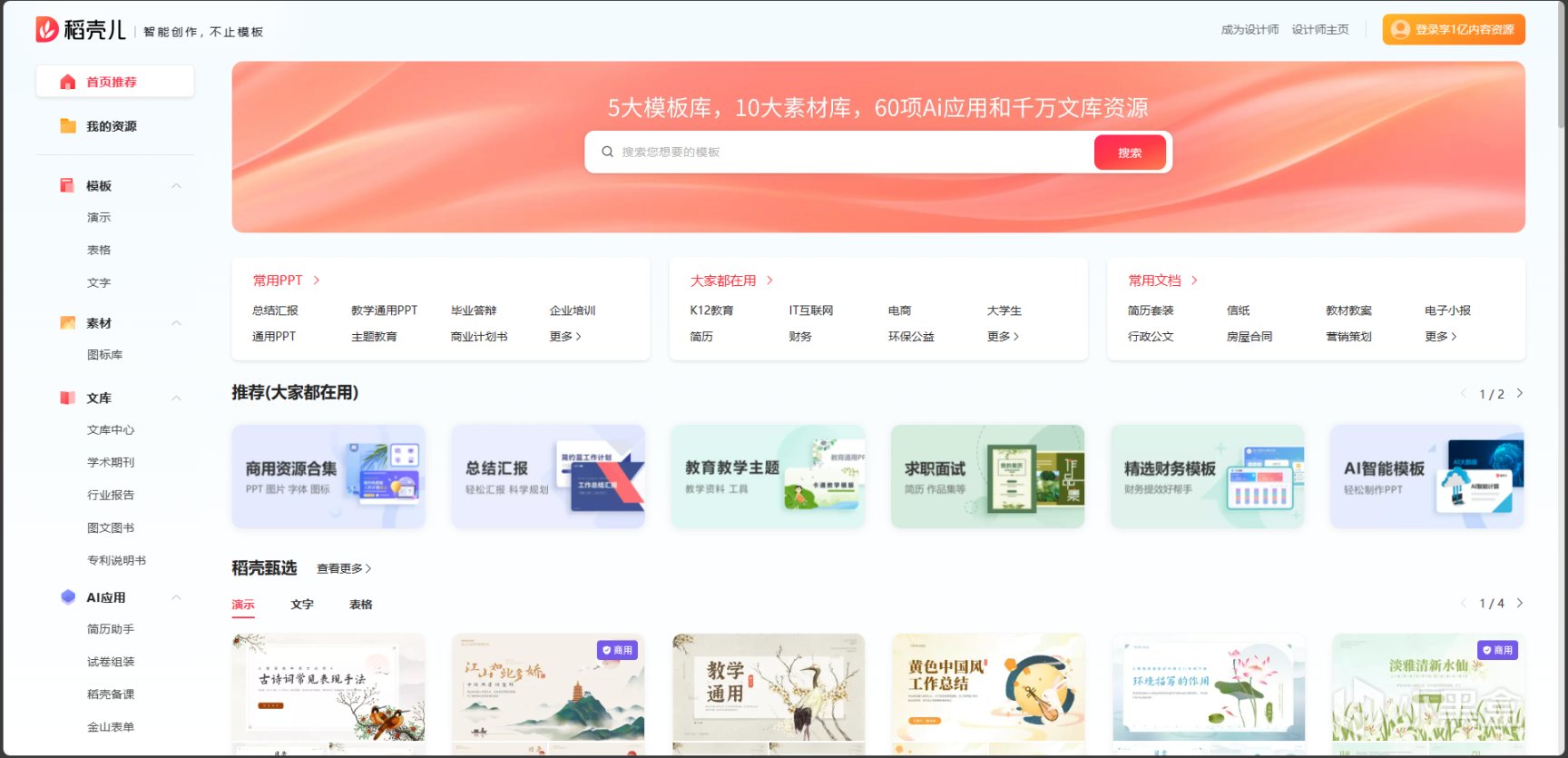Click 登录享1亿内容资源 login button
This screenshot has height=758, width=1568.
tap(1454, 30)
